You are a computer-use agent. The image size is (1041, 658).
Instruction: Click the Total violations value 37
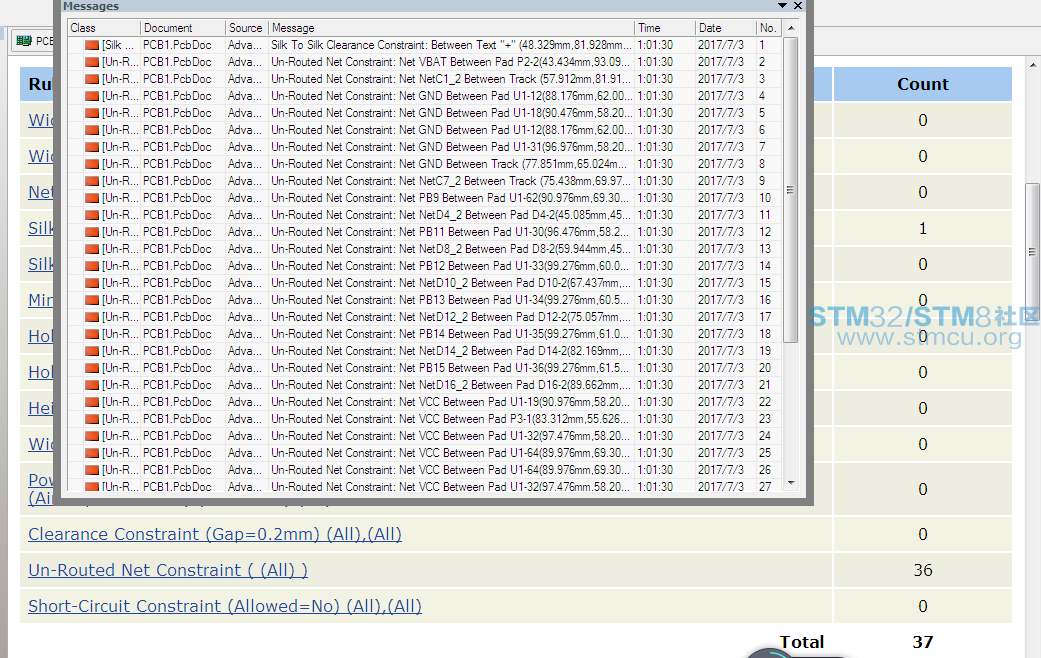point(923,642)
